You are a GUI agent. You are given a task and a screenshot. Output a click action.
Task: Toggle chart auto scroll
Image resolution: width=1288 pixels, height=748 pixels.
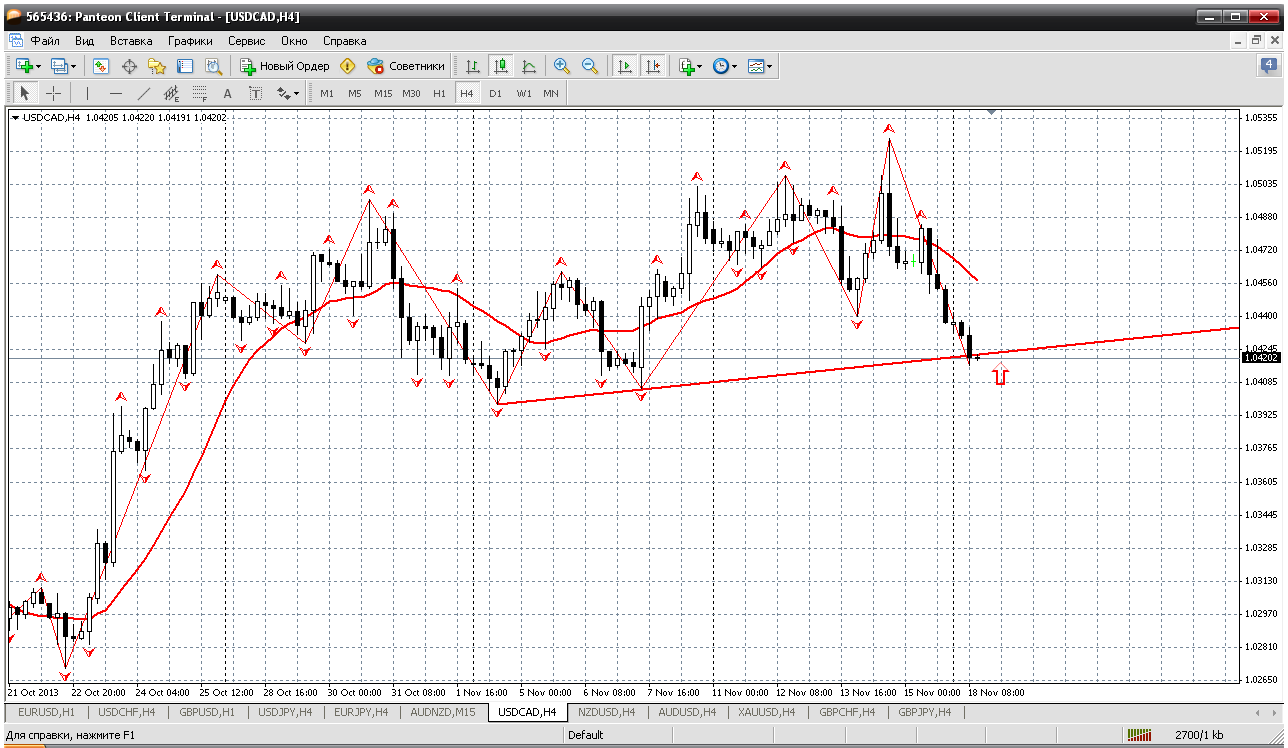(x=625, y=66)
